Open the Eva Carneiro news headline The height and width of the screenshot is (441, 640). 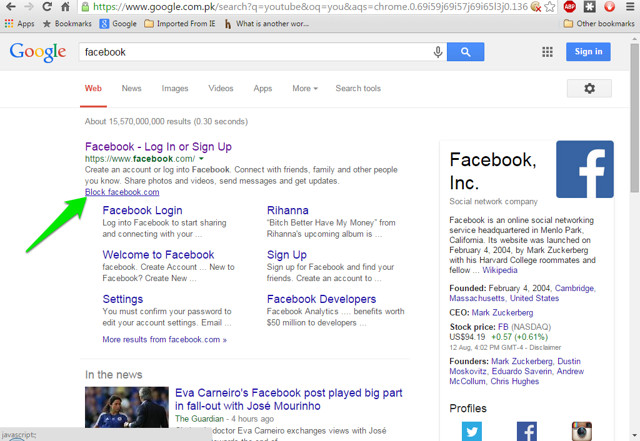click(x=289, y=399)
